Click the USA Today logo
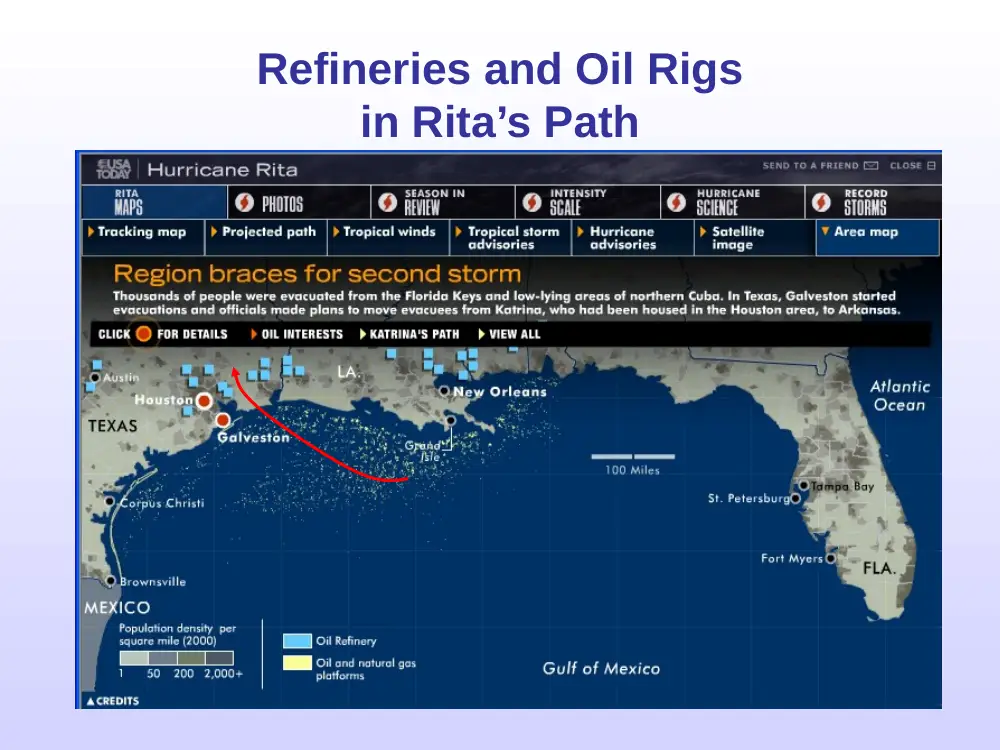Viewport: 1000px width, 750px height. (114, 169)
